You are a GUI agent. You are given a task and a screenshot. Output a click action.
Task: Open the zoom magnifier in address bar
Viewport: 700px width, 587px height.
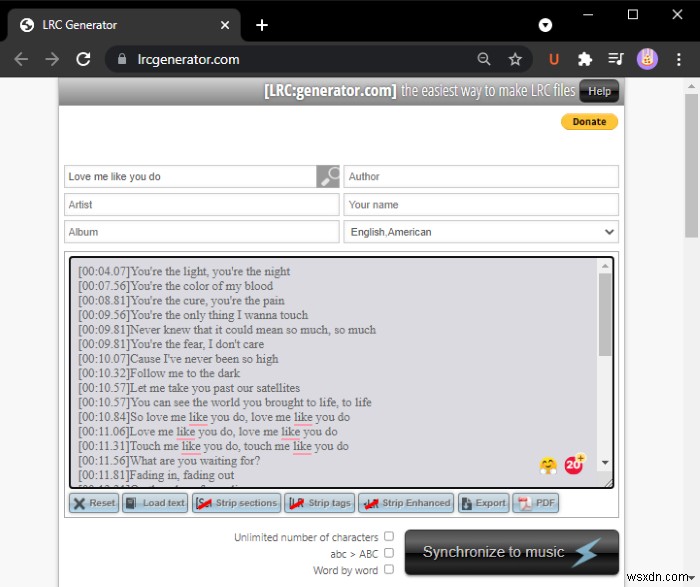pos(484,59)
